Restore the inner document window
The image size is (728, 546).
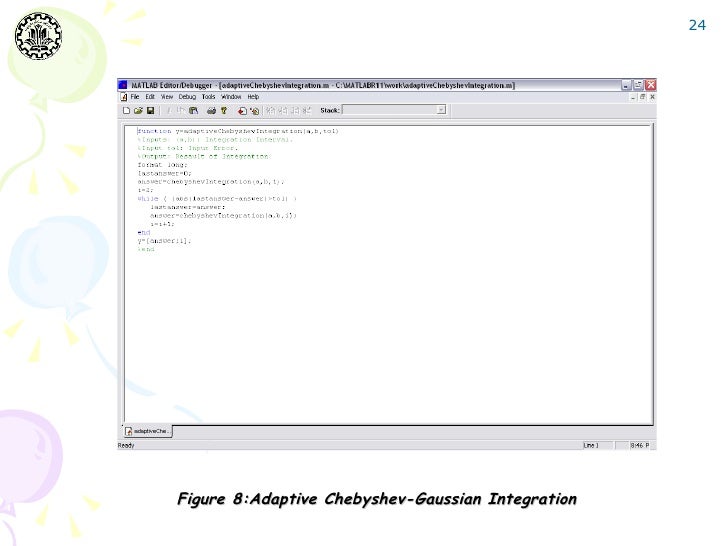(x=643, y=97)
